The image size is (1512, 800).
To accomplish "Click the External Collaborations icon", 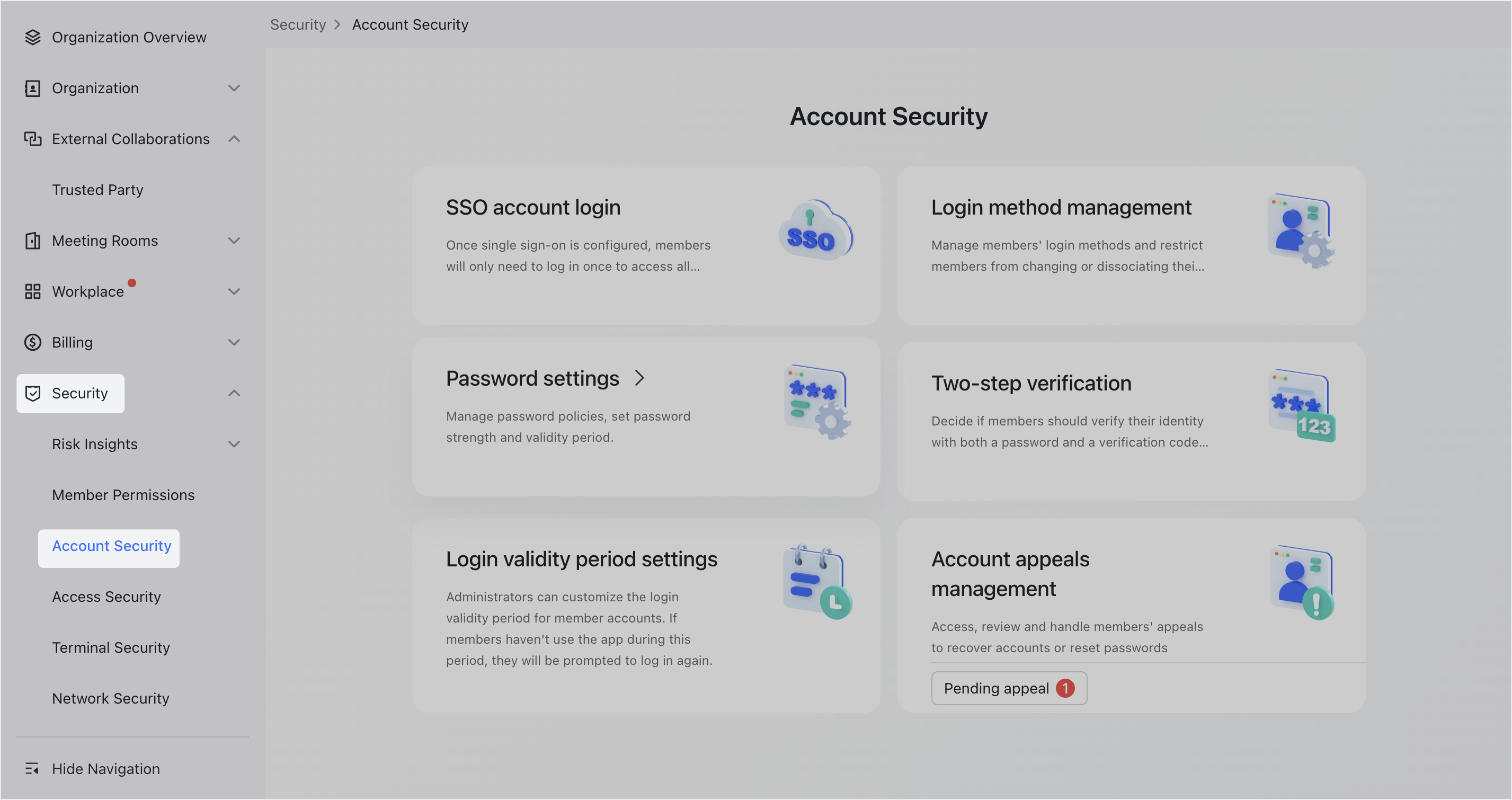I will click(x=32, y=139).
